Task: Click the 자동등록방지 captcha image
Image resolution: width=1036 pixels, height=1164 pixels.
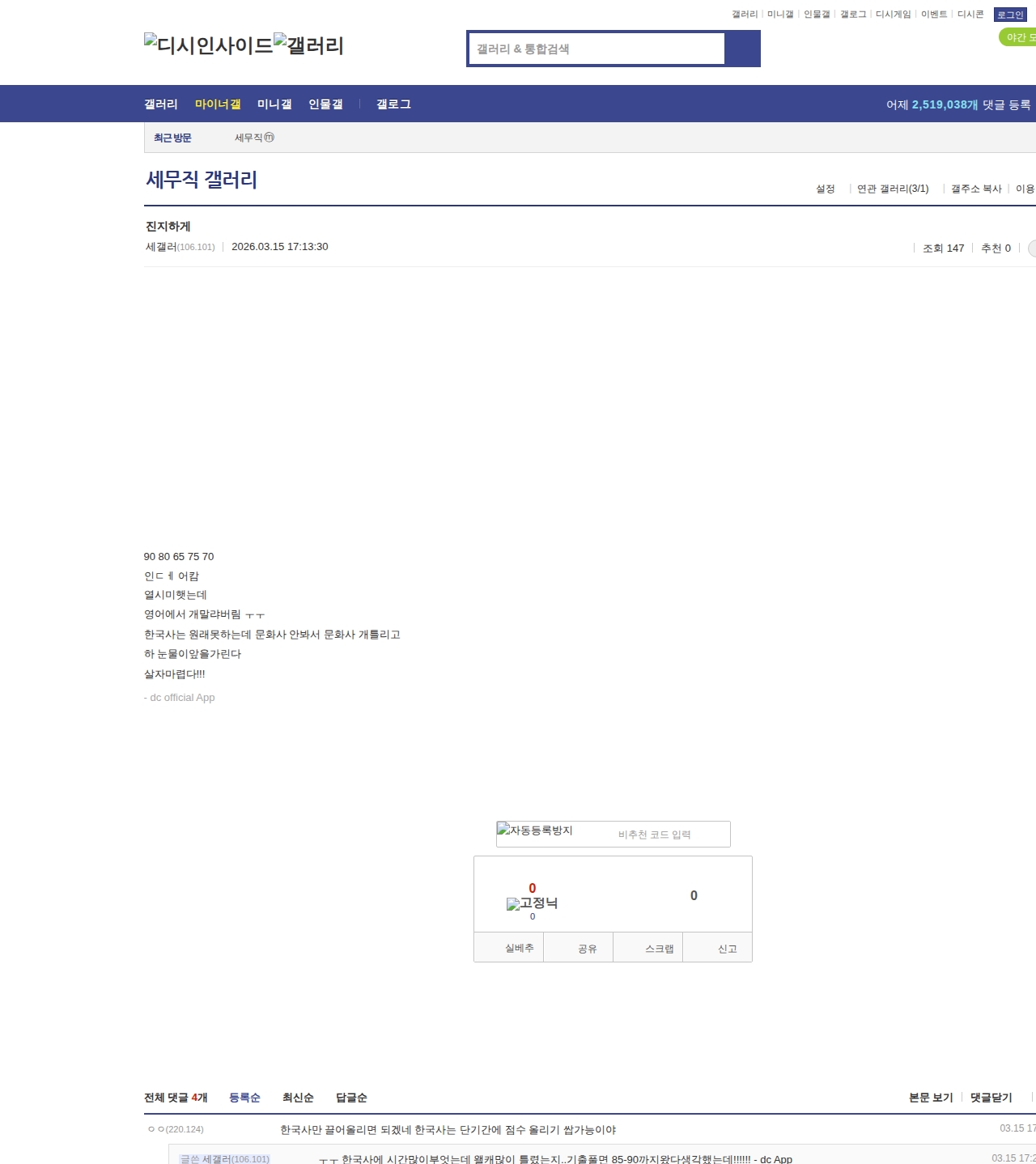Action: [x=535, y=831]
